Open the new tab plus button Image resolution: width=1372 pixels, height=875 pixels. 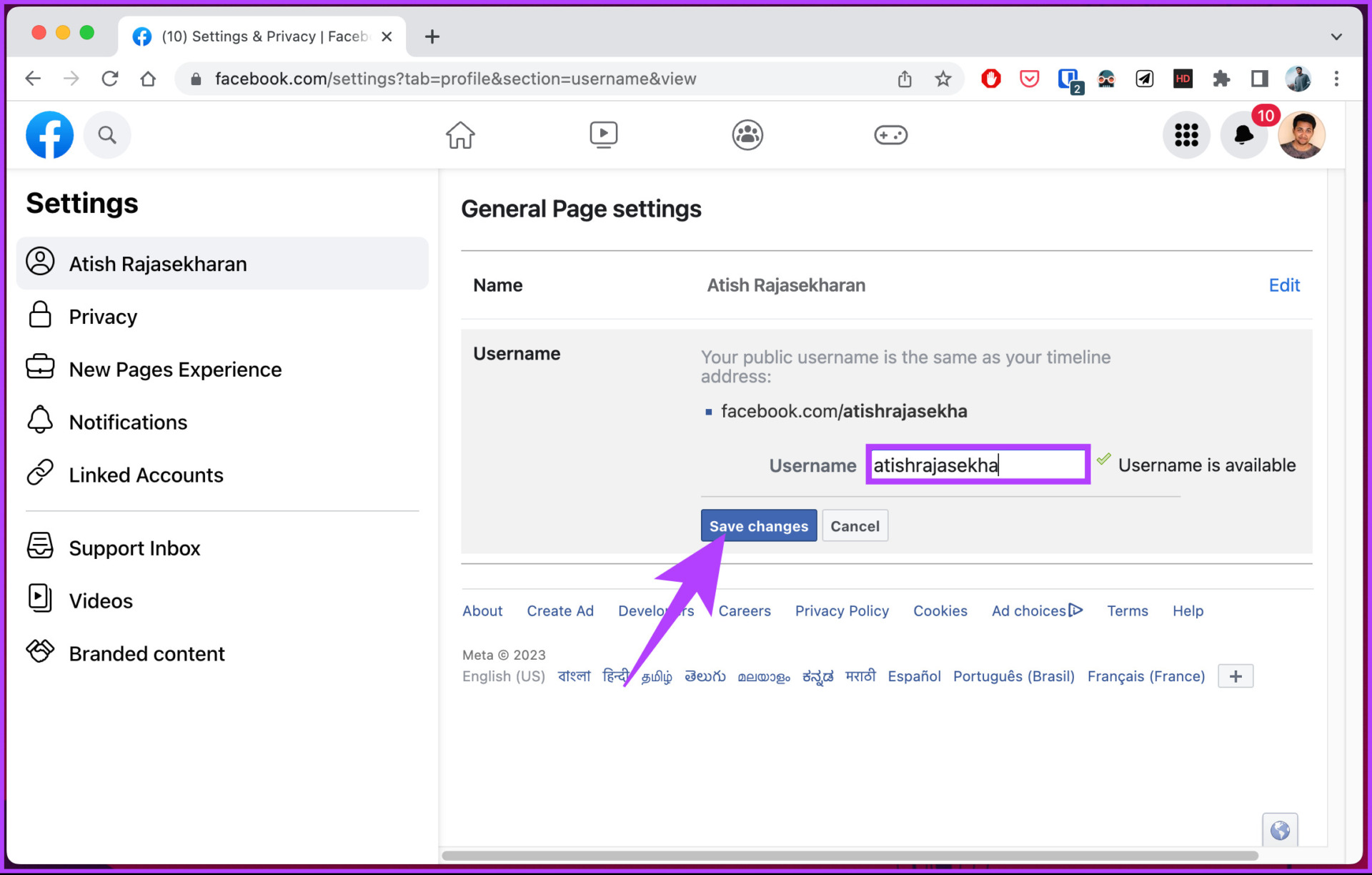[432, 36]
